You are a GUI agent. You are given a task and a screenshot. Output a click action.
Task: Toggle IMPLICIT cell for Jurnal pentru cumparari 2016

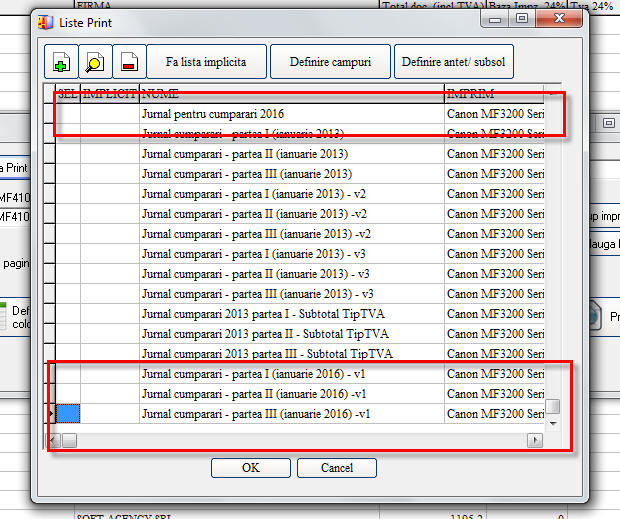109,114
